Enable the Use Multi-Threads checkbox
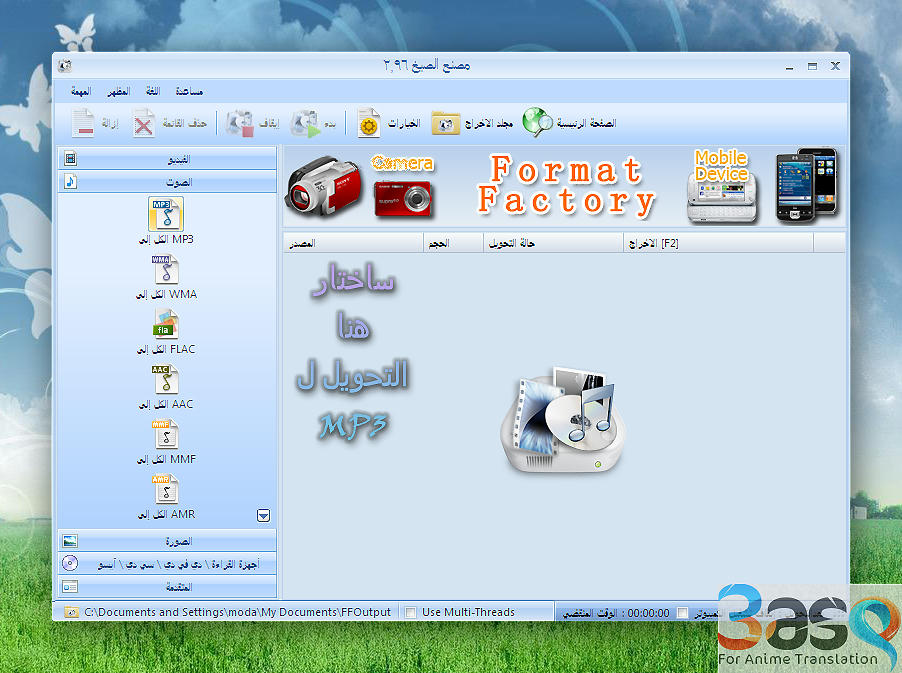 (410, 613)
